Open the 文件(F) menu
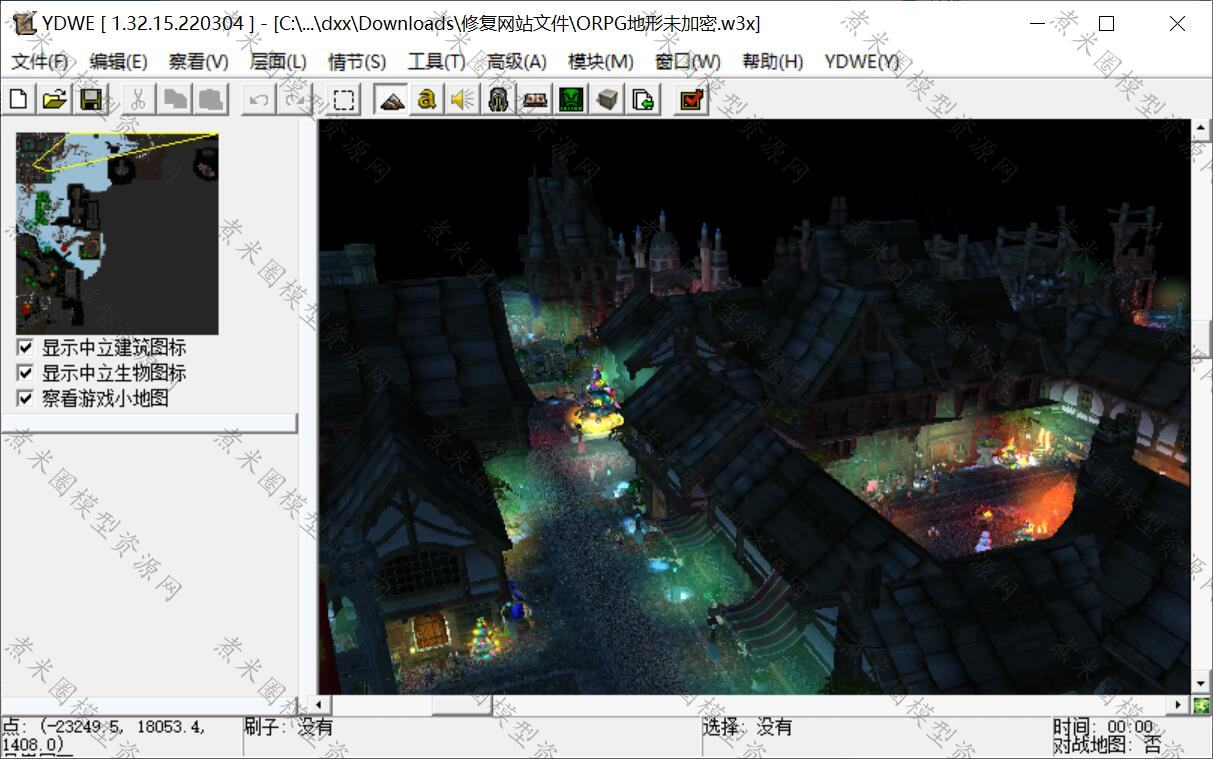The width and height of the screenshot is (1213, 759). pos(40,62)
